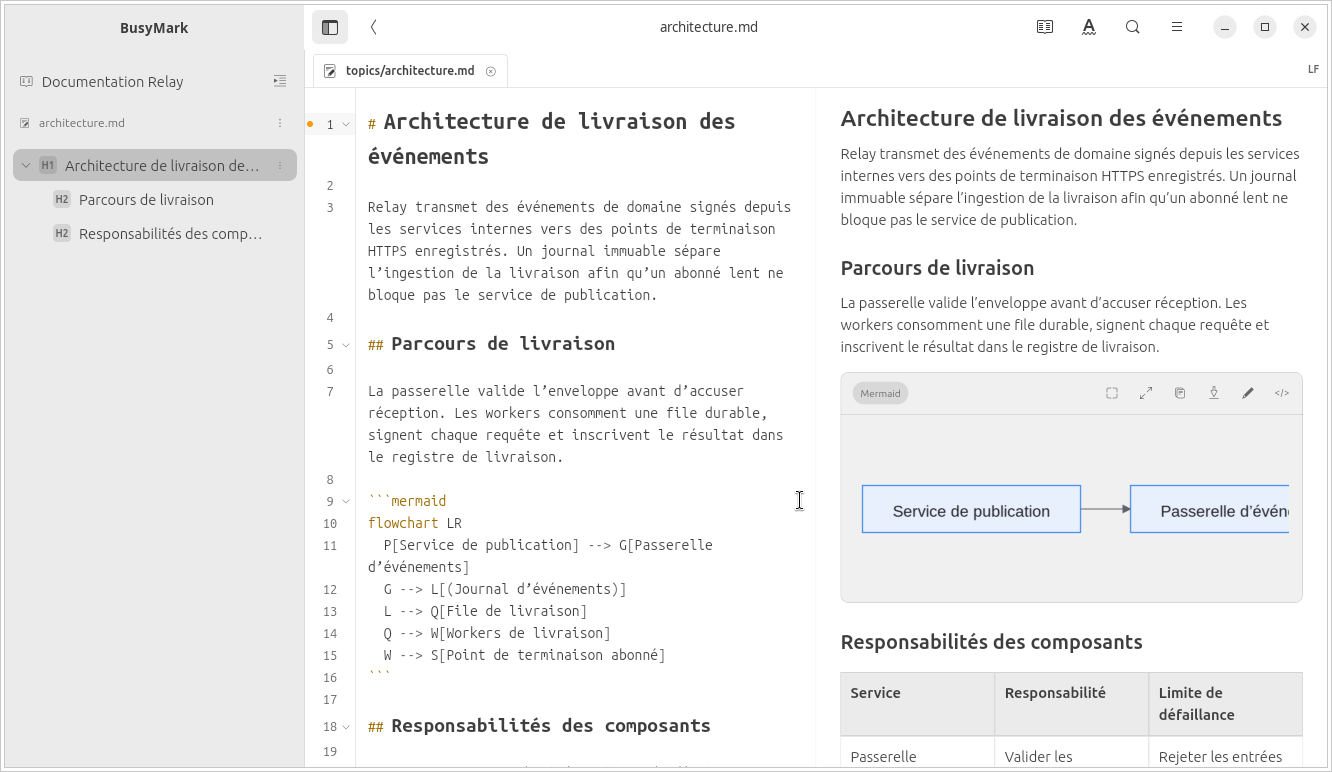Fold the mermaid code block at line 9
Viewport: 1332px width, 772px height.
[346, 501]
